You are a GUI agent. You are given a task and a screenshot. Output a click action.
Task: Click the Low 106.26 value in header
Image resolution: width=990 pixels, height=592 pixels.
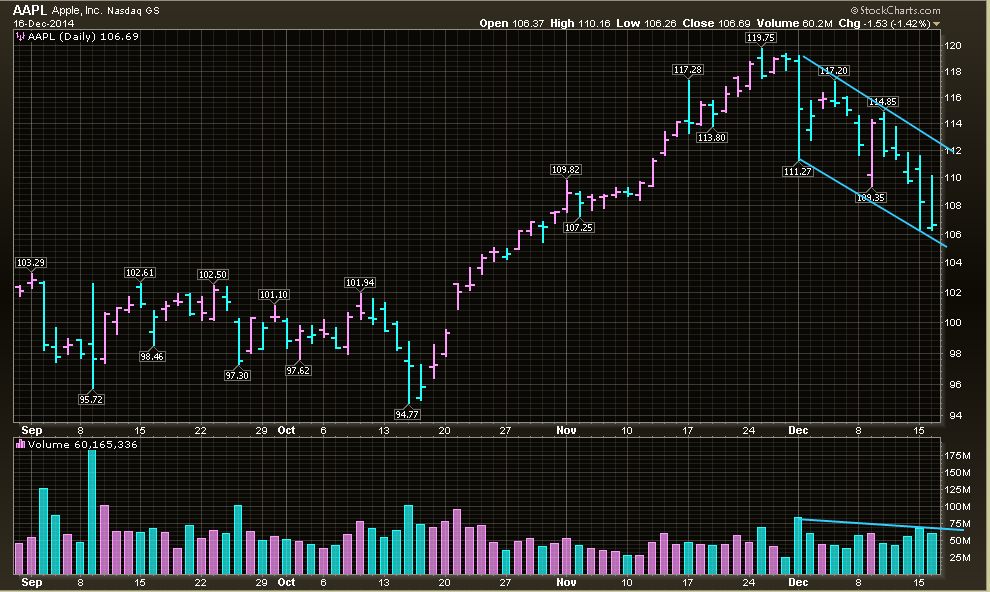pyautogui.click(x=646, y=23)
